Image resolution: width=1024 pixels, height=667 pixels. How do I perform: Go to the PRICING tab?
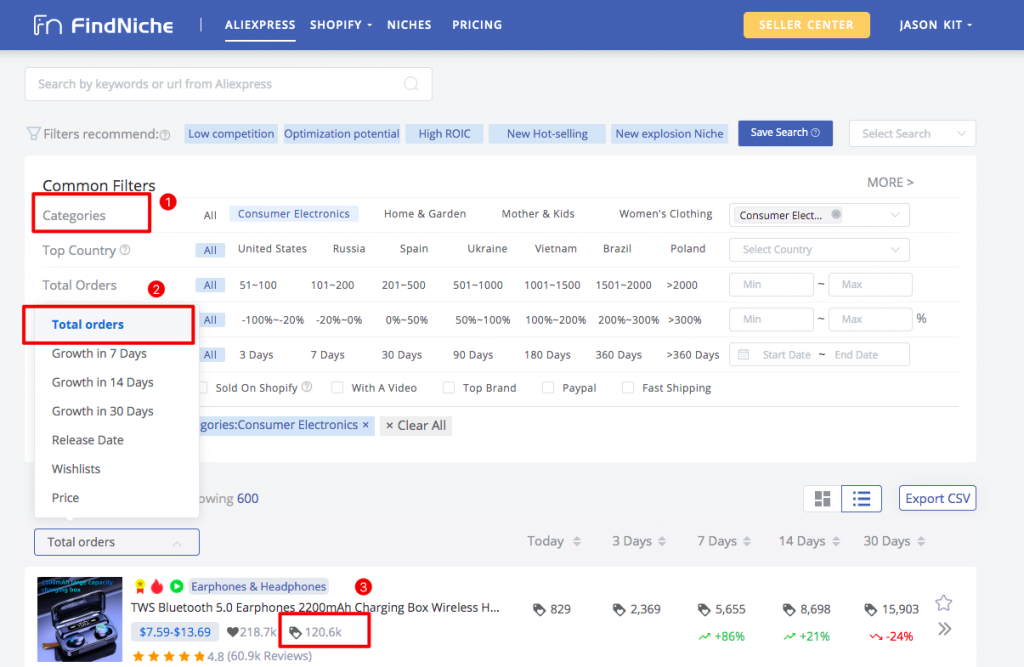pyautogui.click(x=477, y=25)
